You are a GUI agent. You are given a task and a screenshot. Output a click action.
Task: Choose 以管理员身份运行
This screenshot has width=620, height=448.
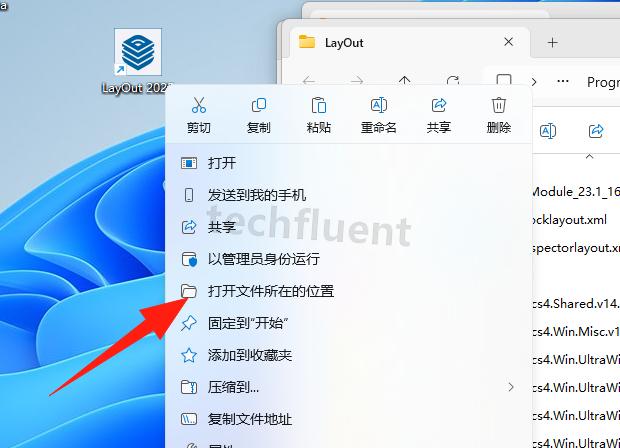pos(348,259)
